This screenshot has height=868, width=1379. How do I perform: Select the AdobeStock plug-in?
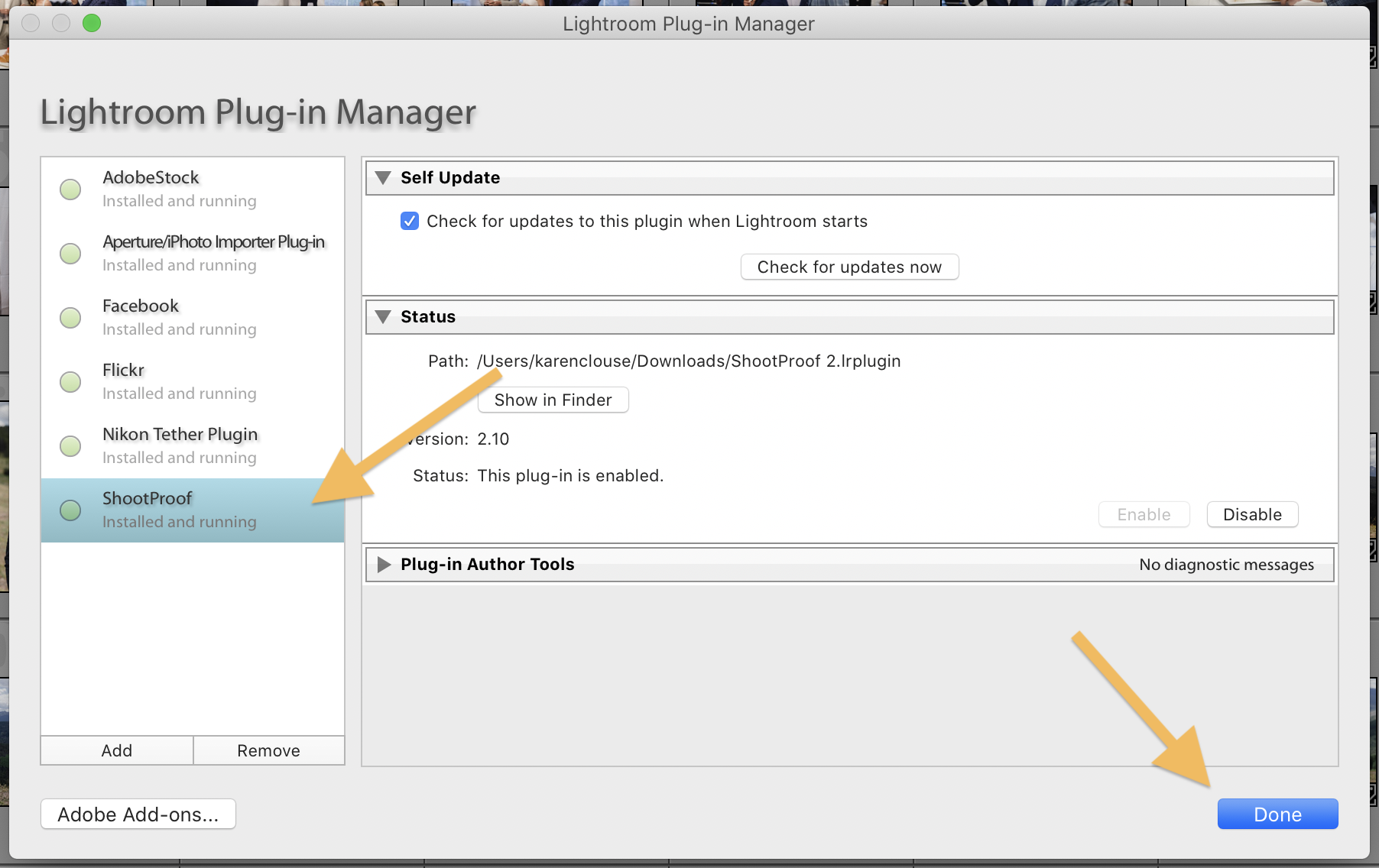(193, 189)
